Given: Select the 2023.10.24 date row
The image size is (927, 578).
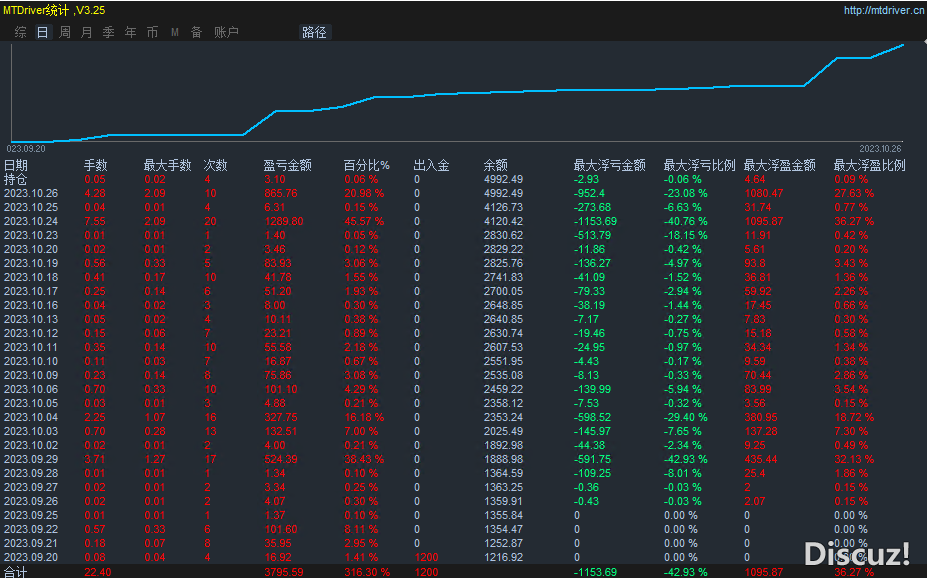Looking at the screenshot, I should coord(464,221).
